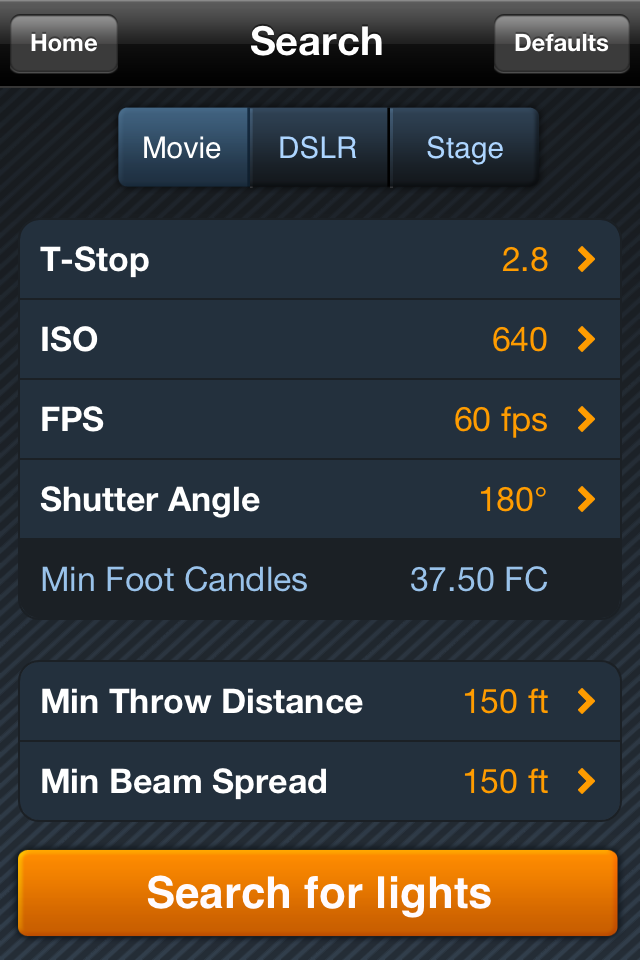640x960 pixels.
Task: Tap the Home button
Action: pyautogui.click(x=64, y=44)
